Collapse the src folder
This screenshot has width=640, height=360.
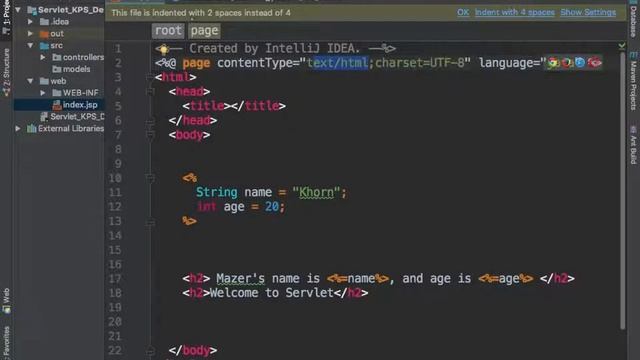[x=30, y=45]
